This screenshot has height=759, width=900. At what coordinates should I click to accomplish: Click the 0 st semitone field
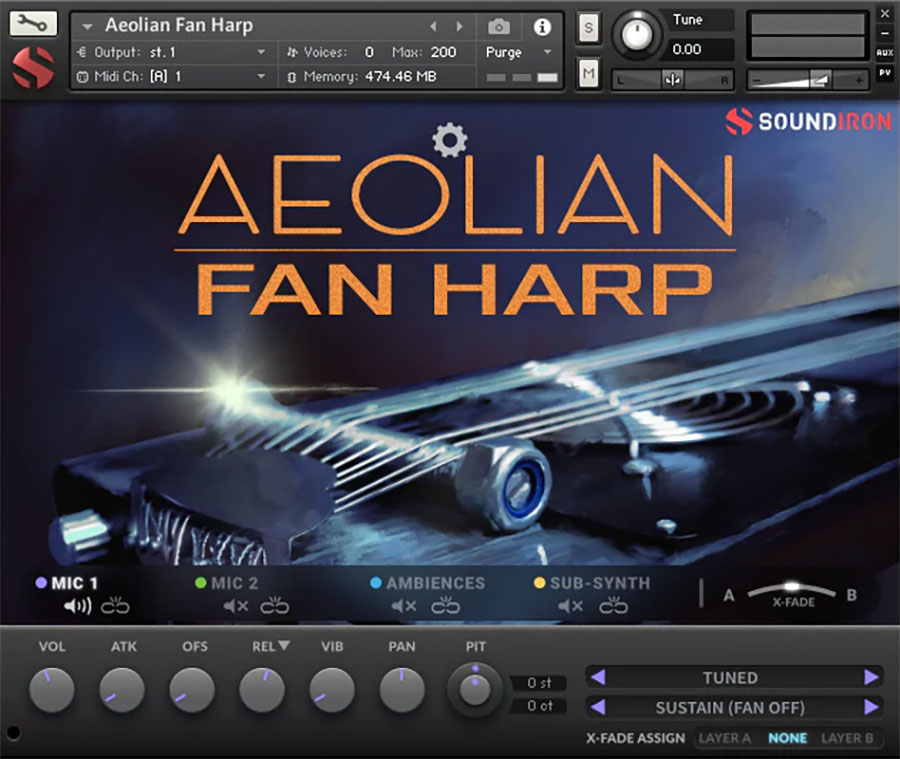[538, 683]
